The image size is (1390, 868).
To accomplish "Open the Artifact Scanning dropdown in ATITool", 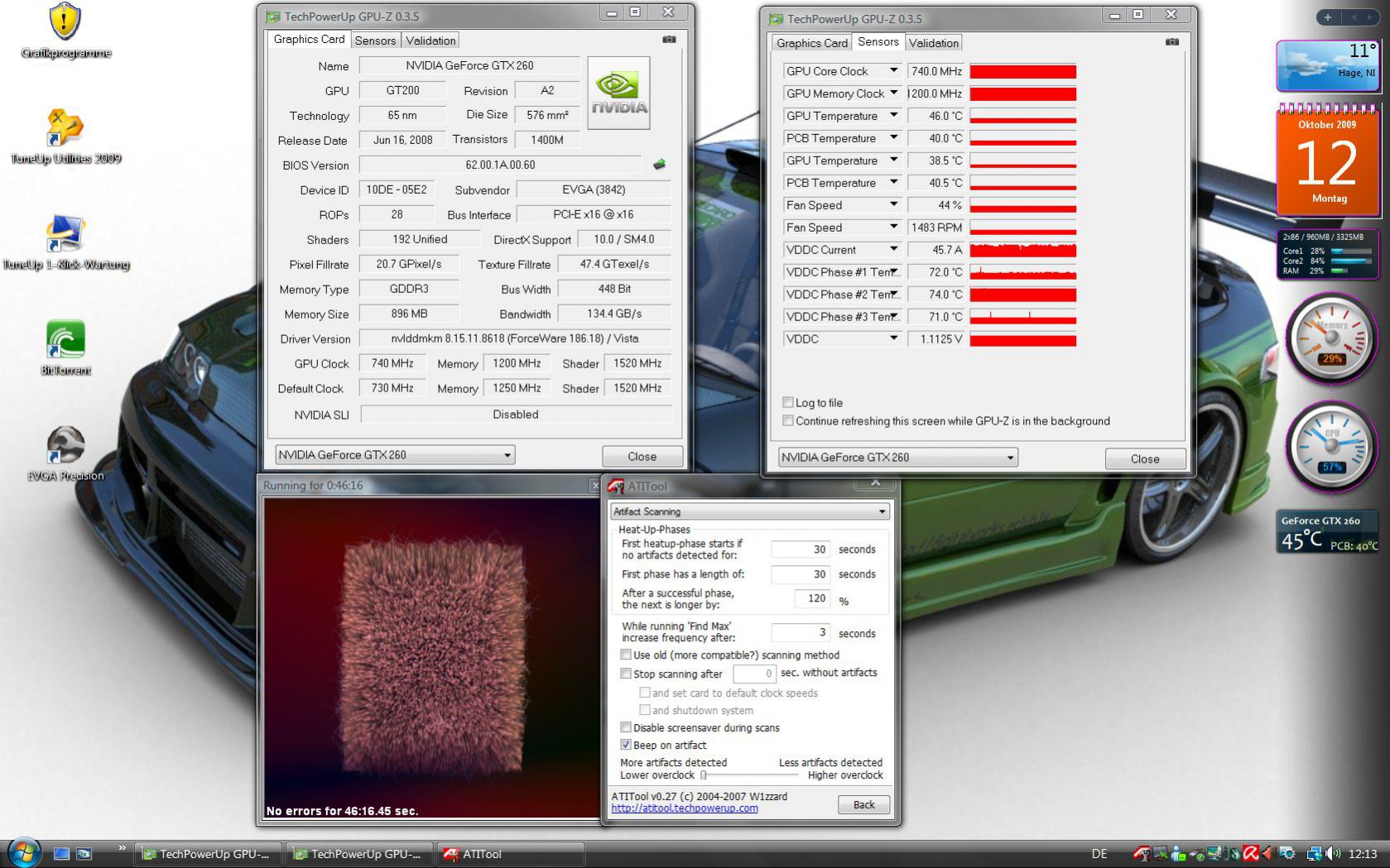I will point(749,511).
